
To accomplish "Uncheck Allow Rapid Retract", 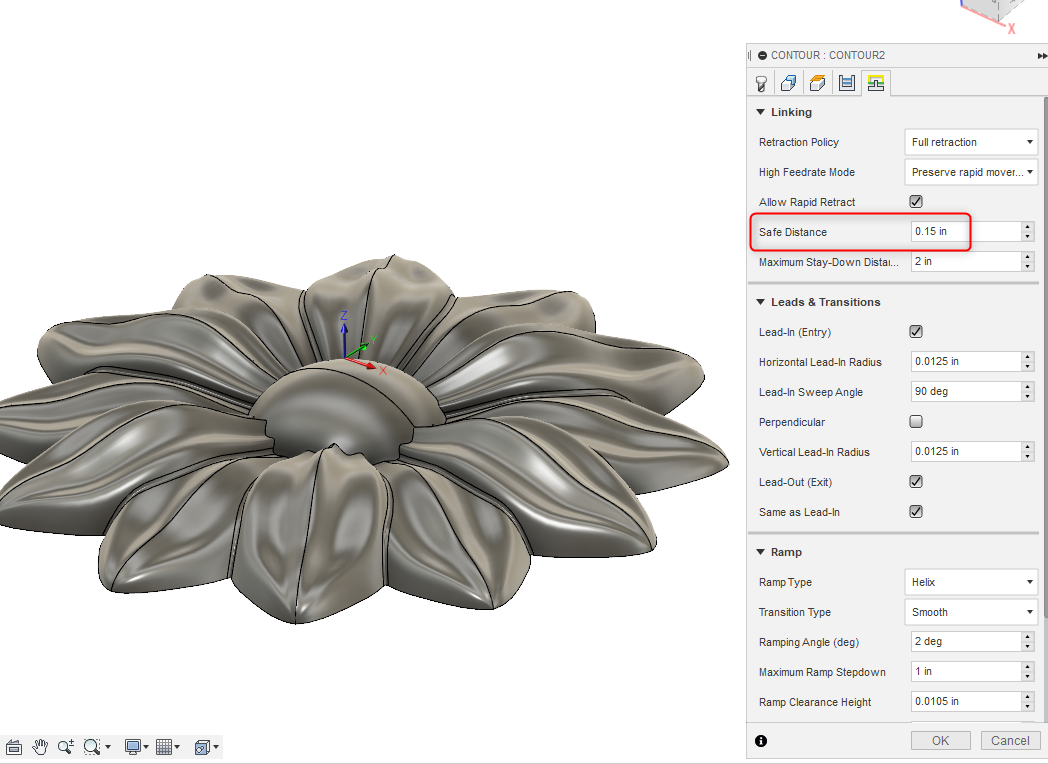I will tap(915, 201).
